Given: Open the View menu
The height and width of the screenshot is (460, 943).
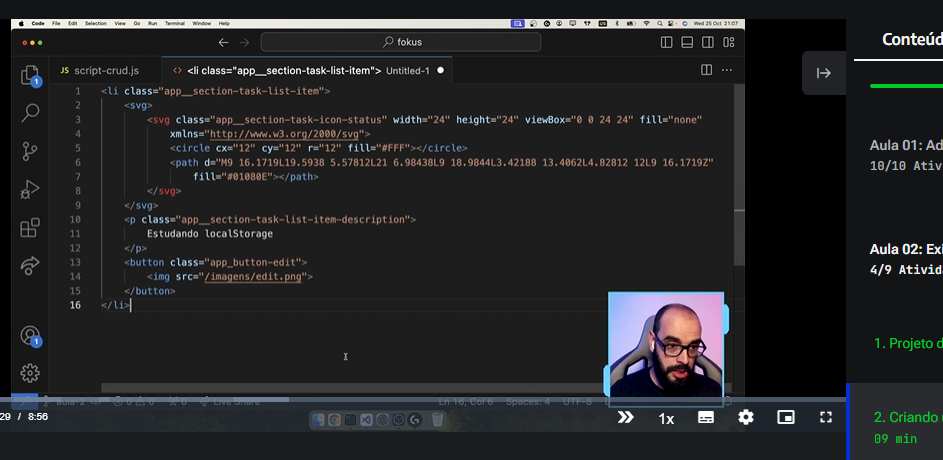Looking at the screenshot, I should pos(120,23).
